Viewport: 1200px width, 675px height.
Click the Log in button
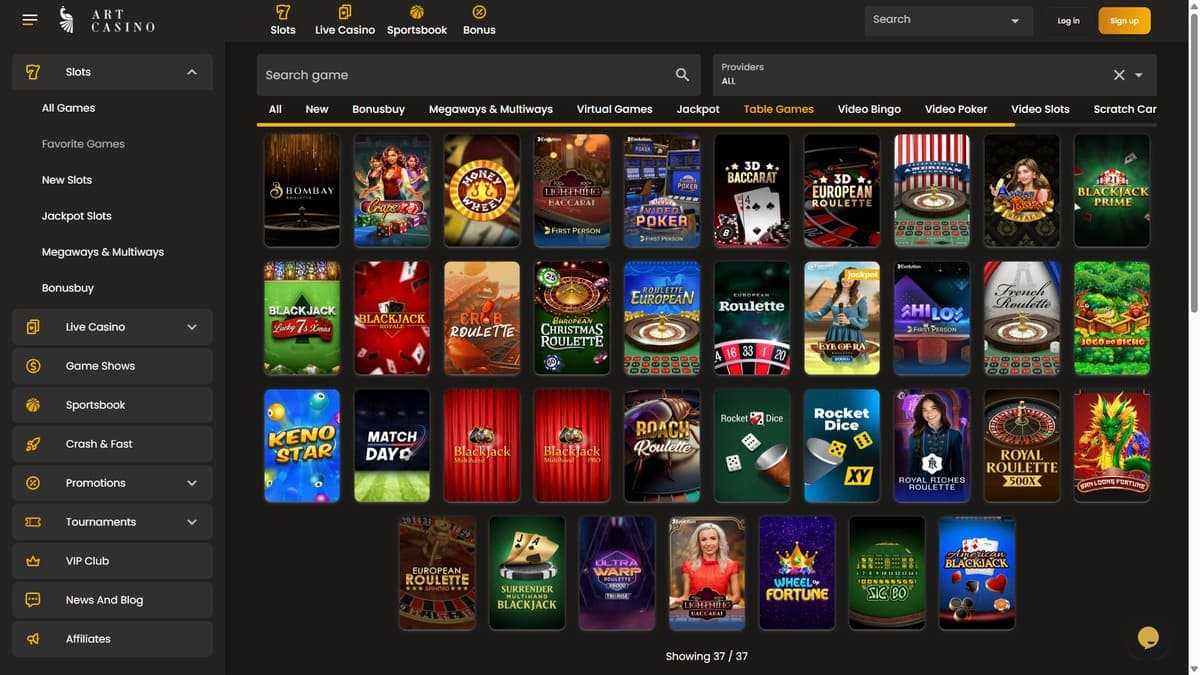[x=1069, y=21]
